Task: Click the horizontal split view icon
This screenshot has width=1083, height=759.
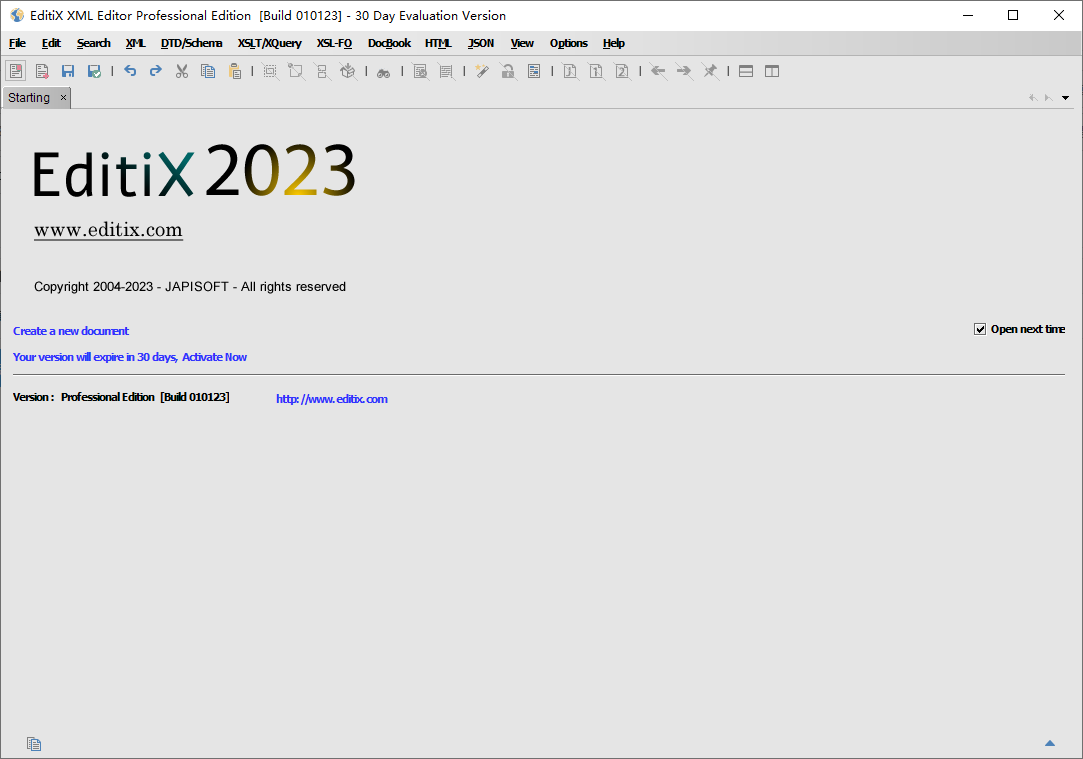Action: click(x=746, y=71)
